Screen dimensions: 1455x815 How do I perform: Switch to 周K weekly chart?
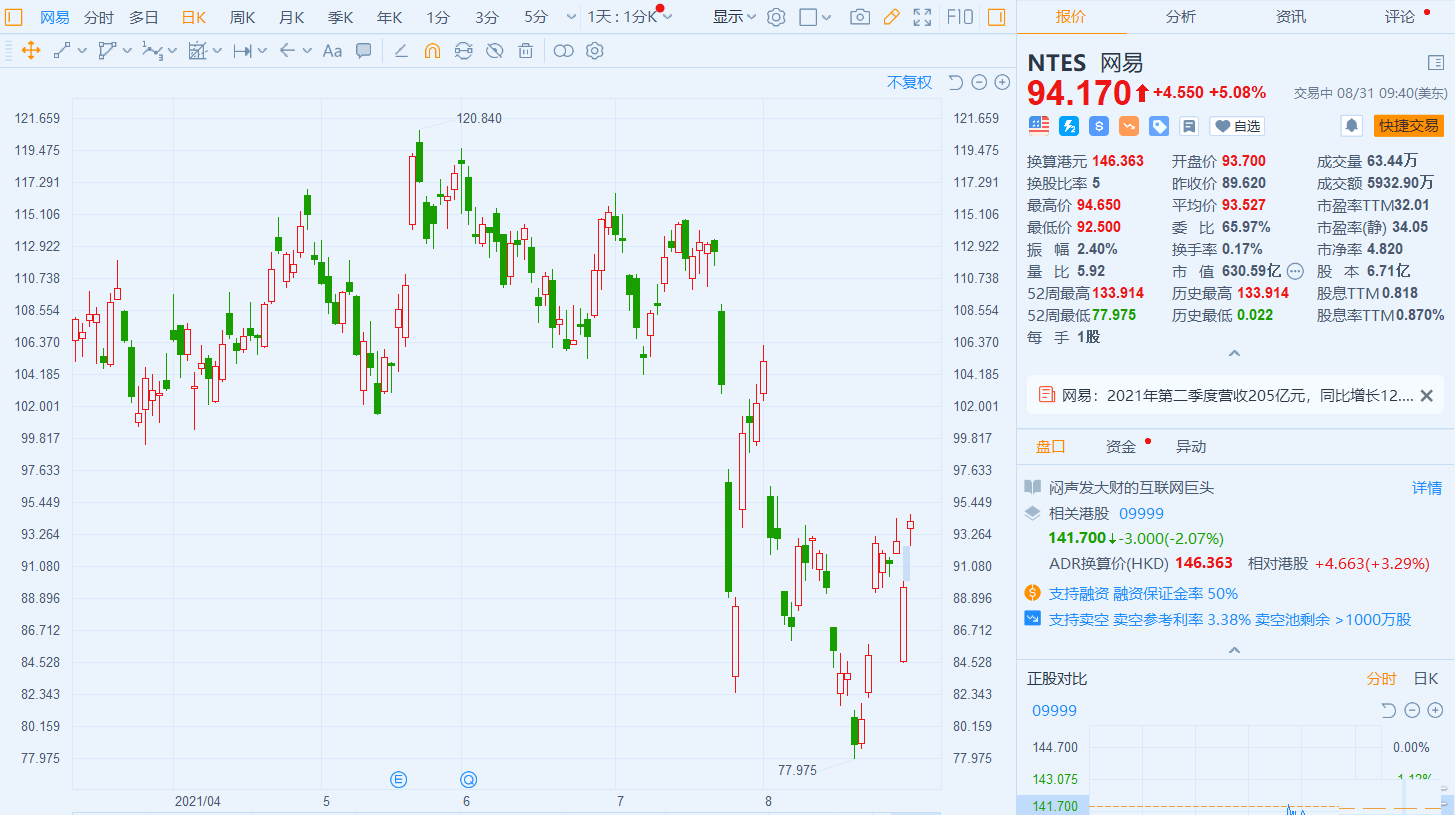[x=242, y=17]
